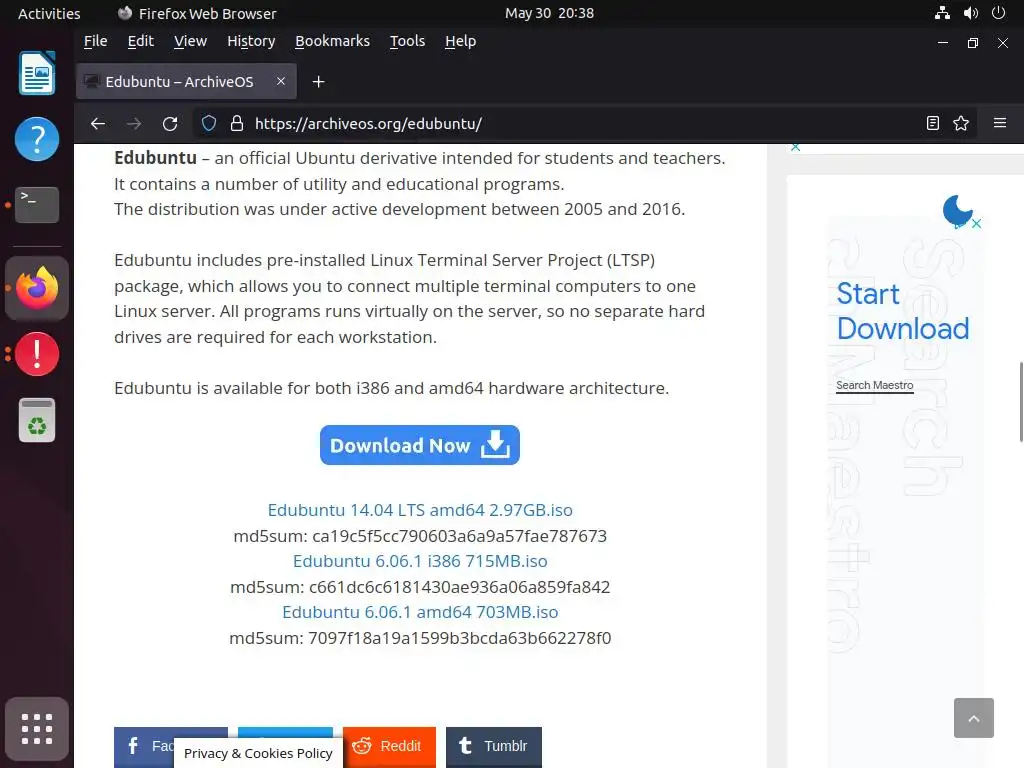Open the File menu
The width and height of the screenshot is (1024, 768).
(x=95, y=41)
